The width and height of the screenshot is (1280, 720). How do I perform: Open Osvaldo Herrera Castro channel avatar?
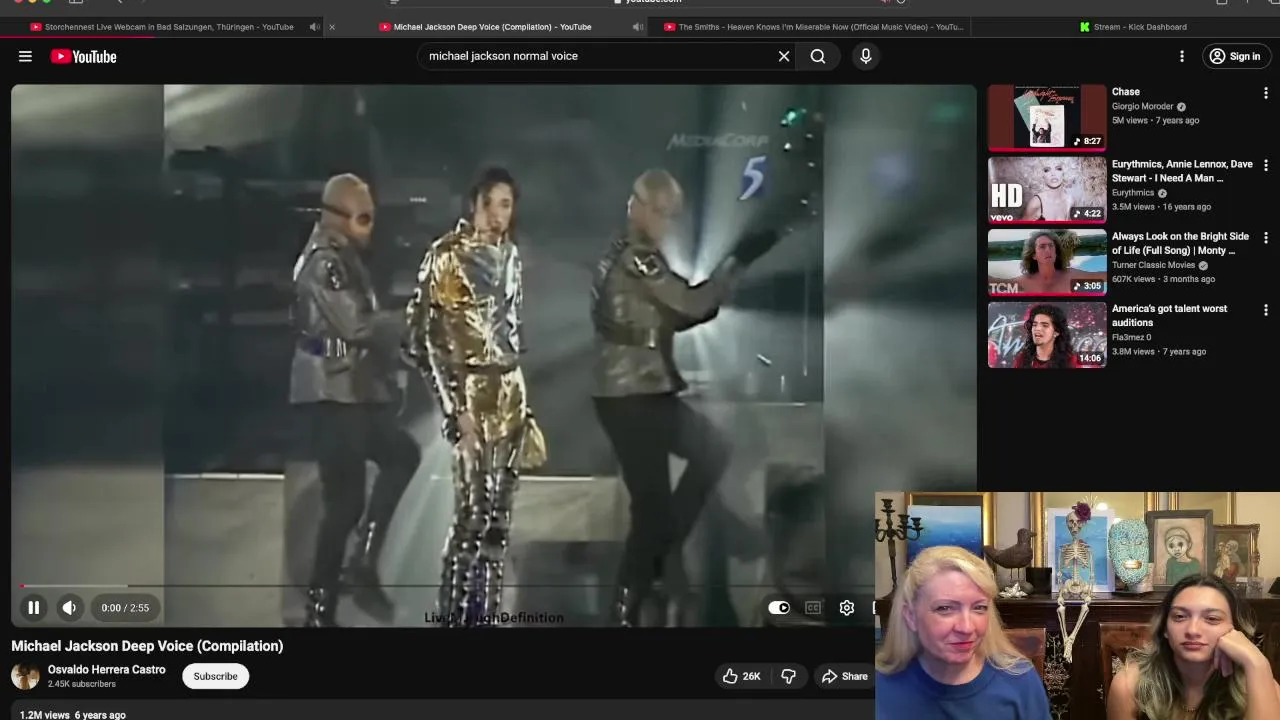(x=25, y=676)
